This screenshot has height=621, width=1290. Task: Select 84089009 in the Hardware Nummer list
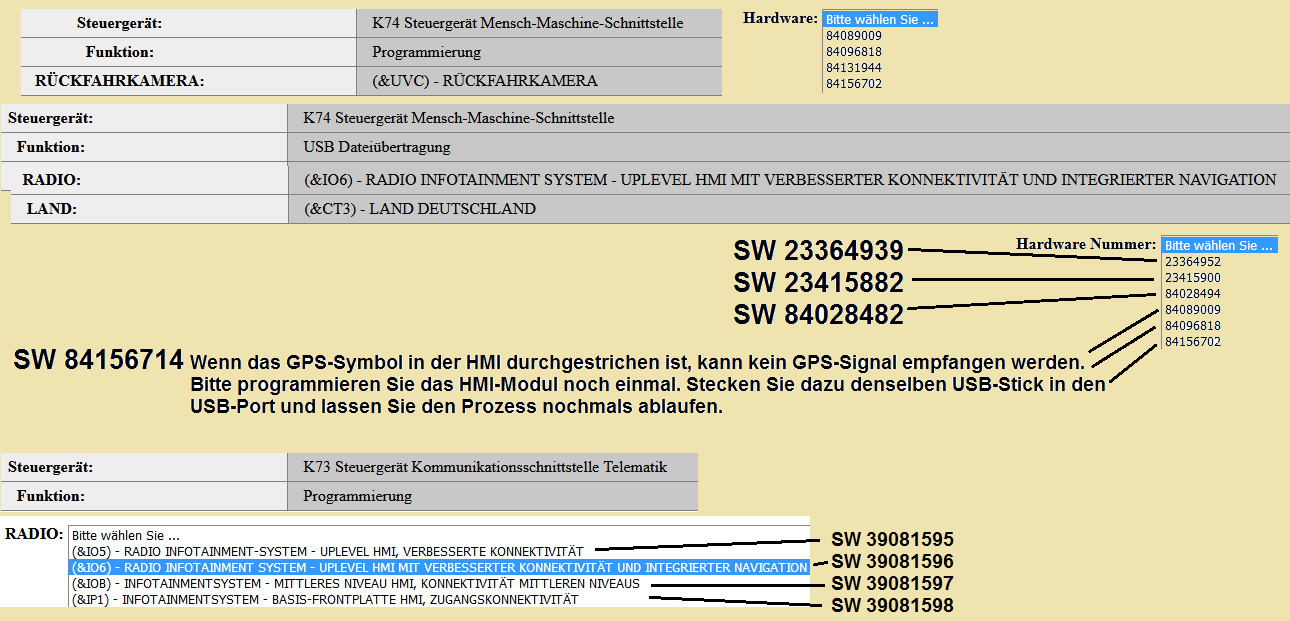click(x=1192, y=310)
